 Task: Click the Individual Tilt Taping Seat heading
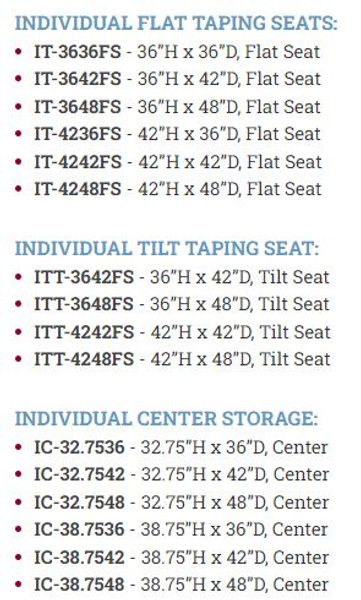click(x=167, y=248)
